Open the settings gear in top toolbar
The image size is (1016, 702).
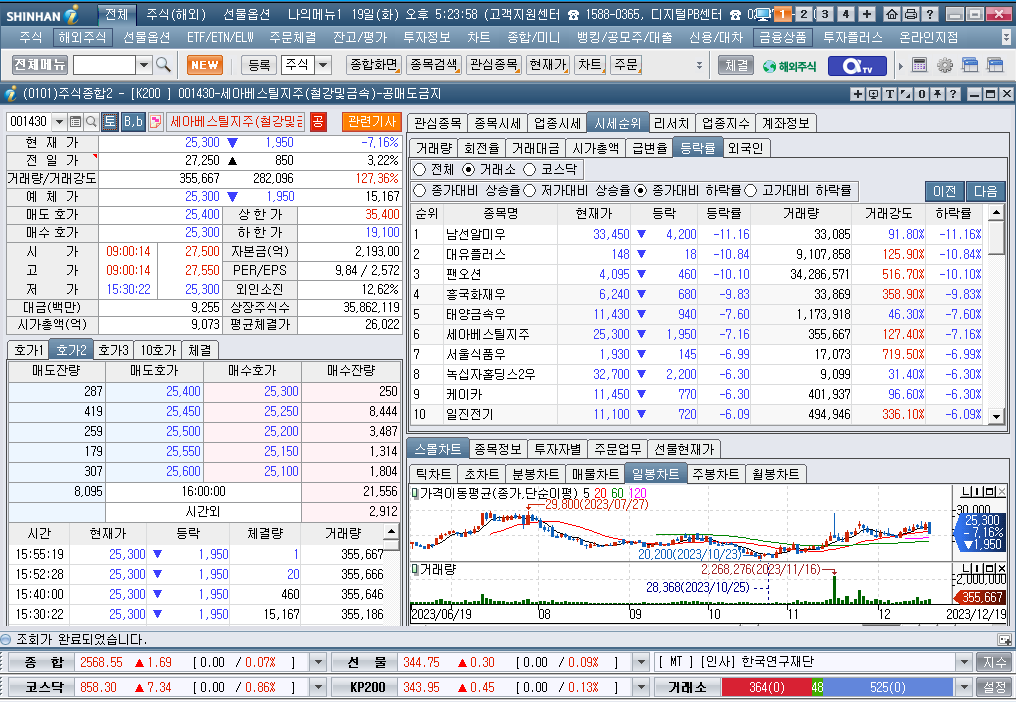point(945,65)
